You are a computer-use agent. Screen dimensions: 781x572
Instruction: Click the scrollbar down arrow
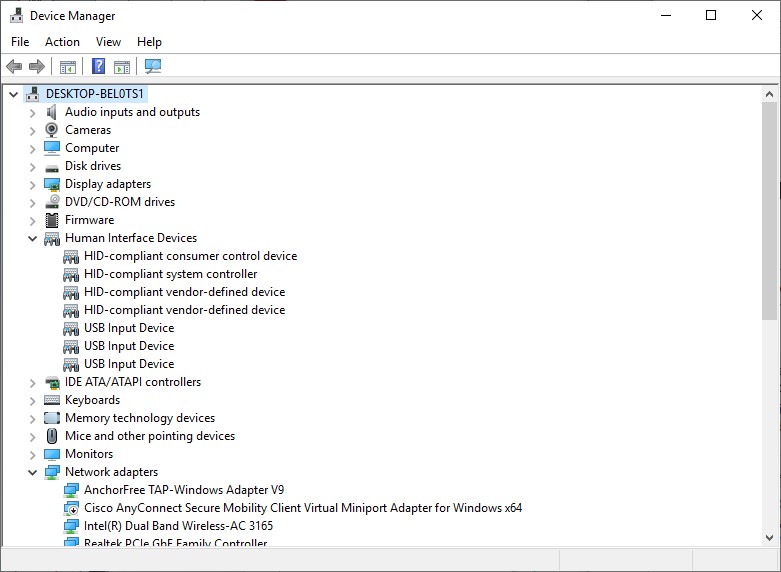pyautogui.click(x=769, y=538)
